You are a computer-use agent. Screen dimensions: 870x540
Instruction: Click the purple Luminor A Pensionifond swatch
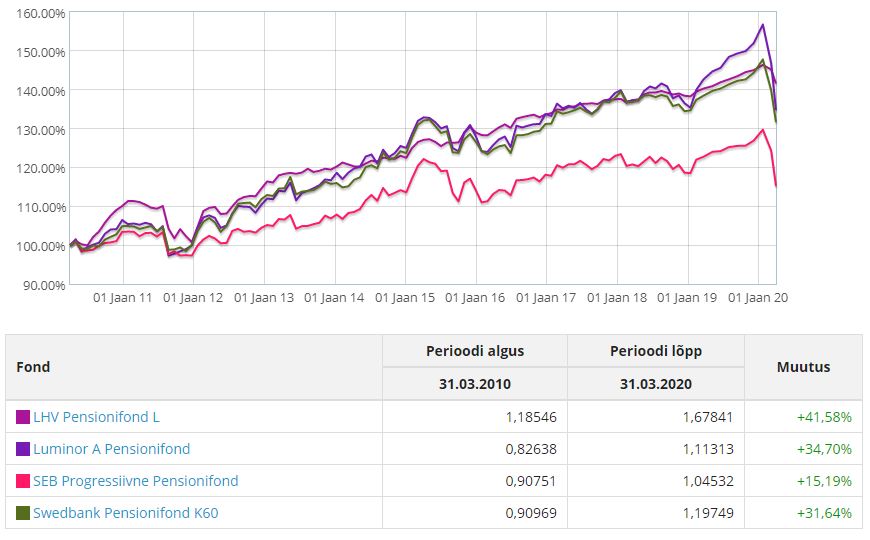coord(23,449)
